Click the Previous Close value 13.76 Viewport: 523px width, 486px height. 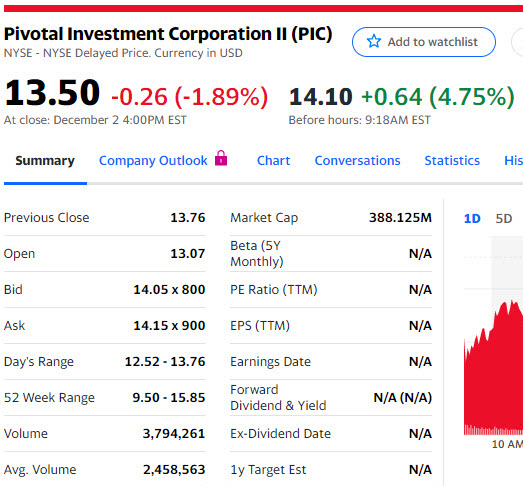coord(188,217)
